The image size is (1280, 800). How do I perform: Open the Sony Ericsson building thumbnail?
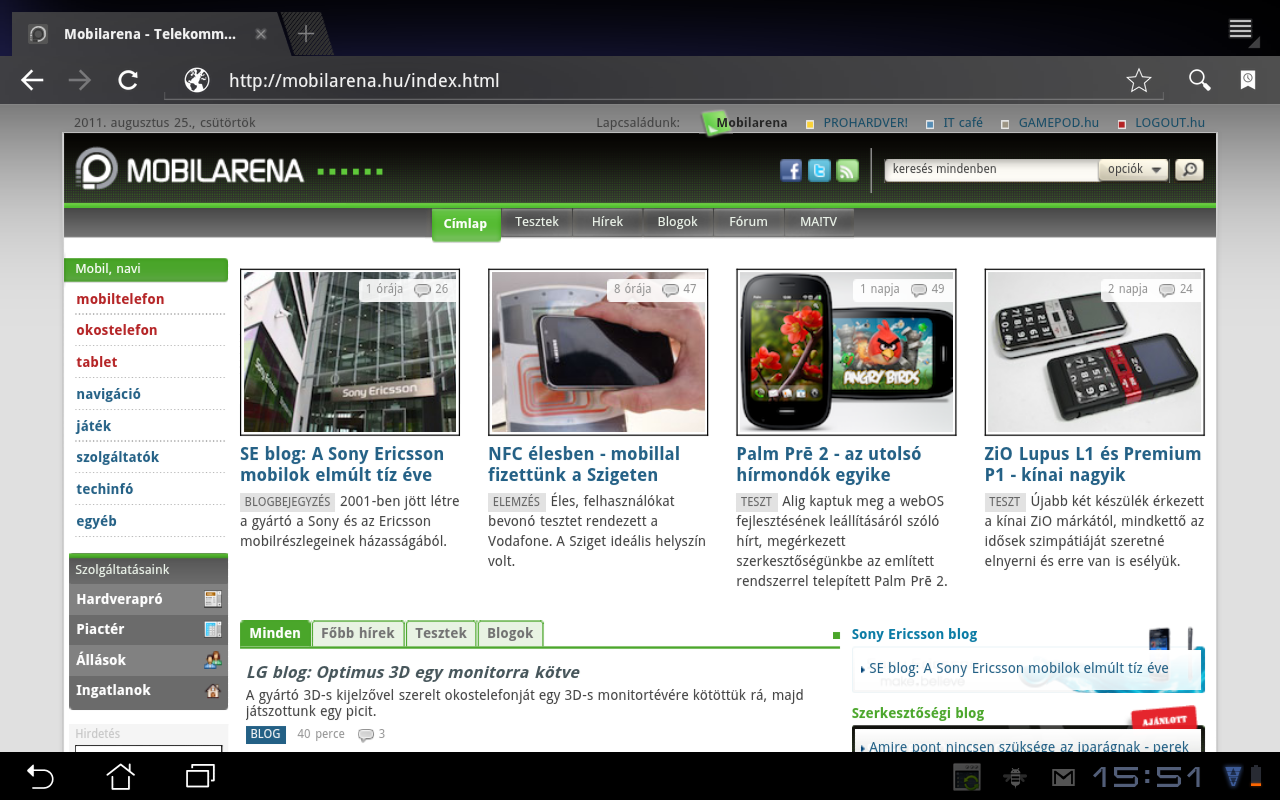click(x=350, y=352)
